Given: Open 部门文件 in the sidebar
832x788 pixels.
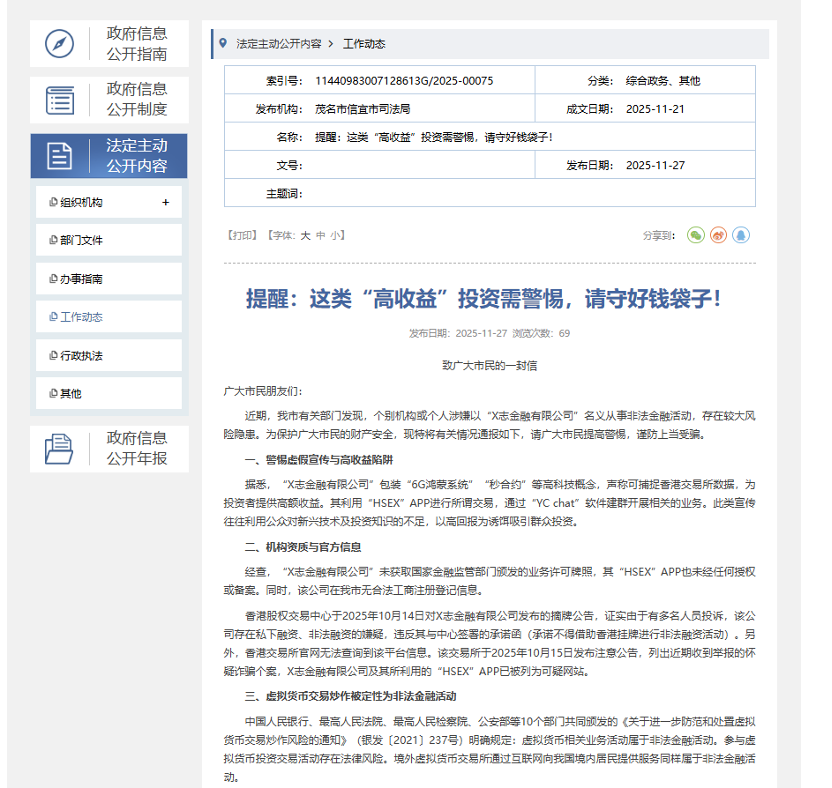Looking at the screenshot, I should click(x=81, y=240).
